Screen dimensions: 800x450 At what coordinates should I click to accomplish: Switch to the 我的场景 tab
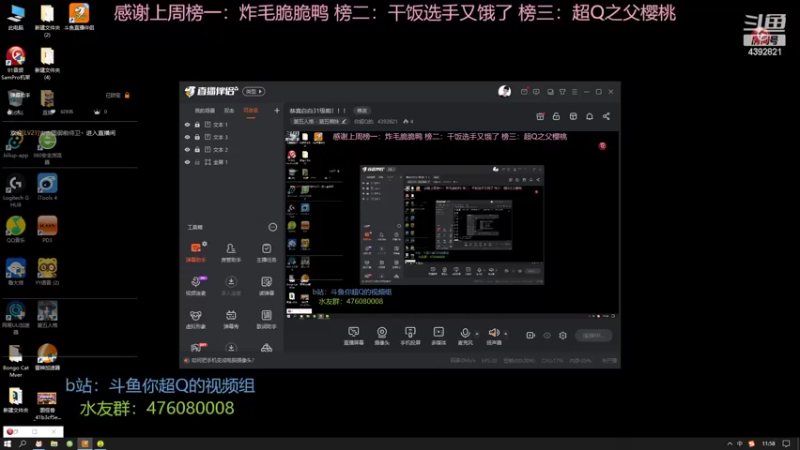point(205,110)
